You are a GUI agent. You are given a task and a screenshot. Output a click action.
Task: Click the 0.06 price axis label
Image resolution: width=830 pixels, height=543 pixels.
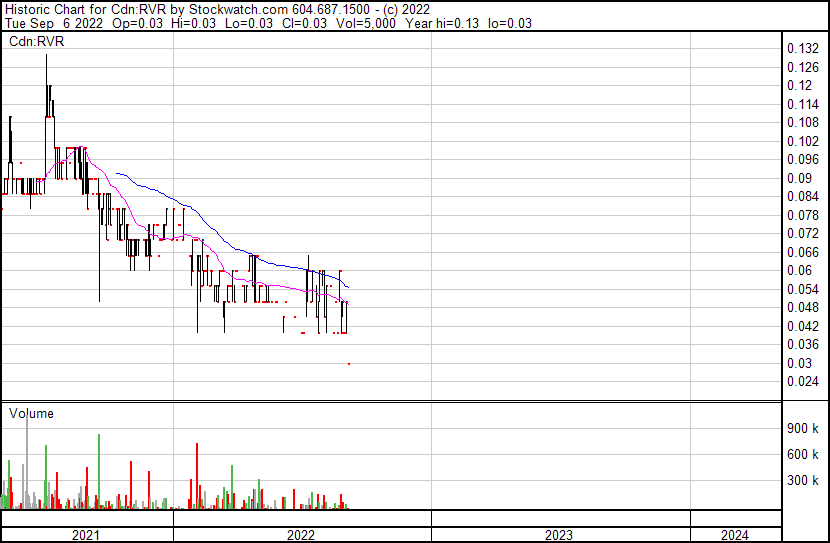pos(799,270)
